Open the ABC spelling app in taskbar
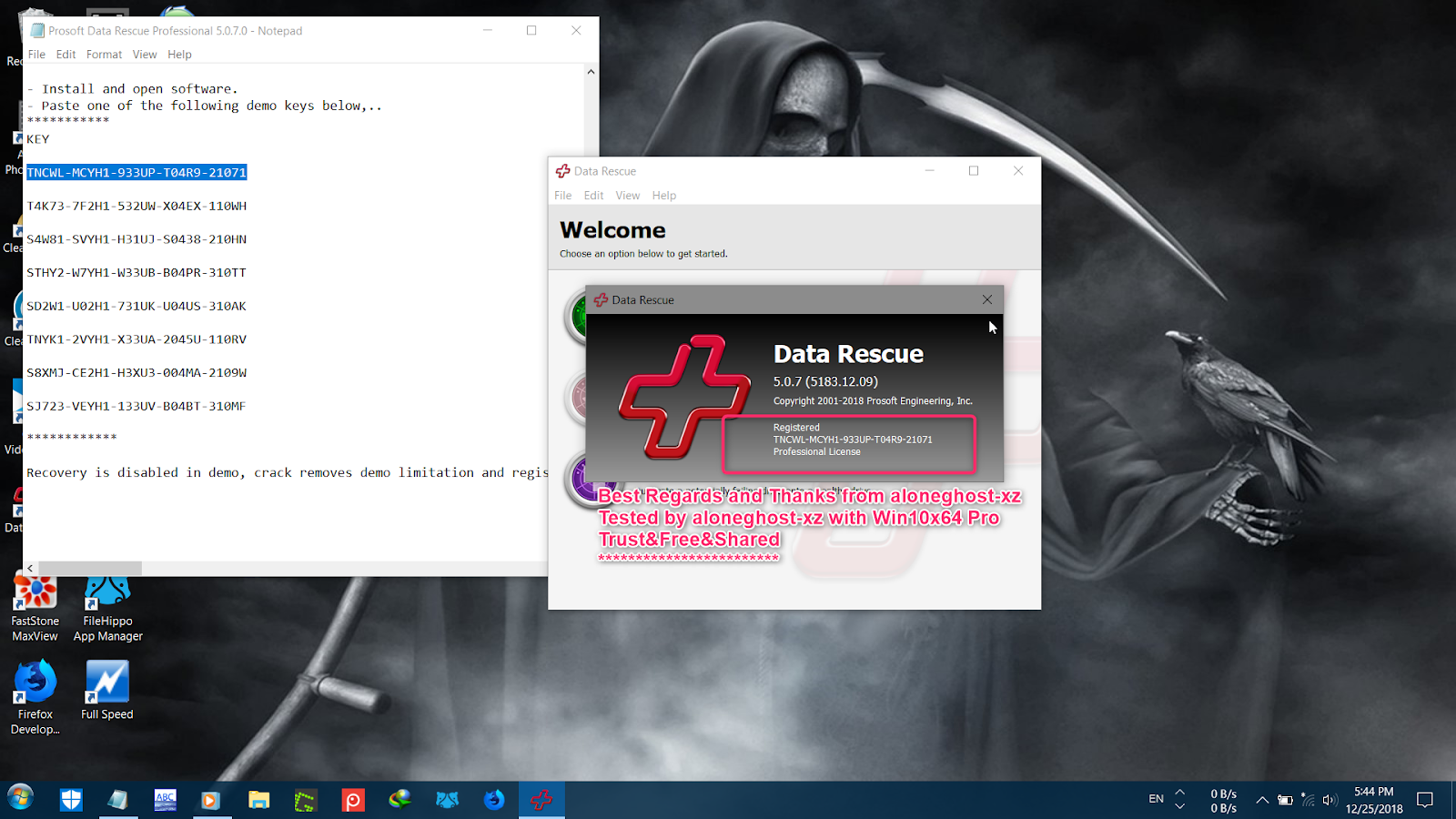Screen dimensions: 1456x819 pos(165,800)
